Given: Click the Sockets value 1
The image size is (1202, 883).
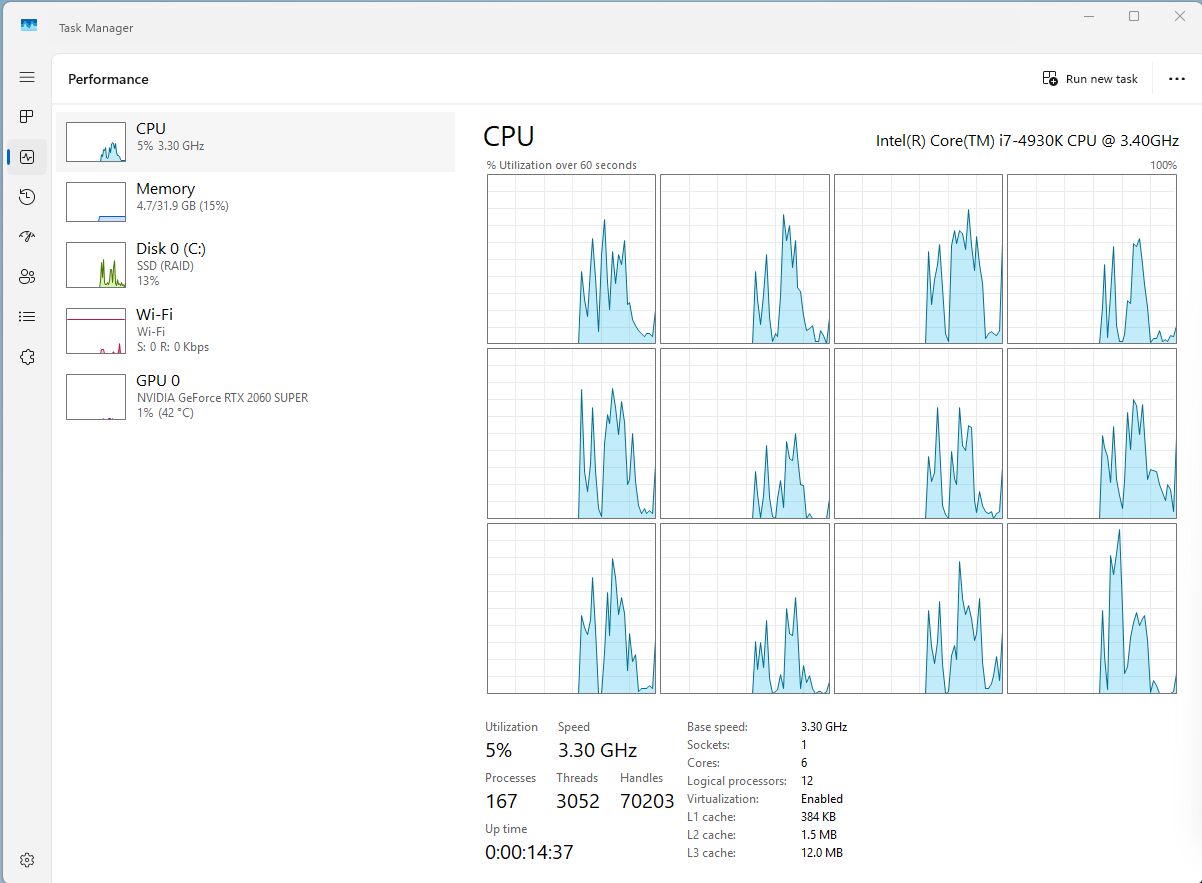Looking at the screenshot, I should (804, 745).
